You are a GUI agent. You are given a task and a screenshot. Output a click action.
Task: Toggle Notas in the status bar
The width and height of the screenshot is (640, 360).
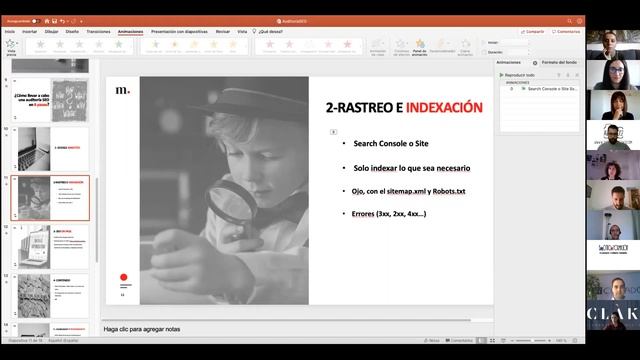point(431,340)
